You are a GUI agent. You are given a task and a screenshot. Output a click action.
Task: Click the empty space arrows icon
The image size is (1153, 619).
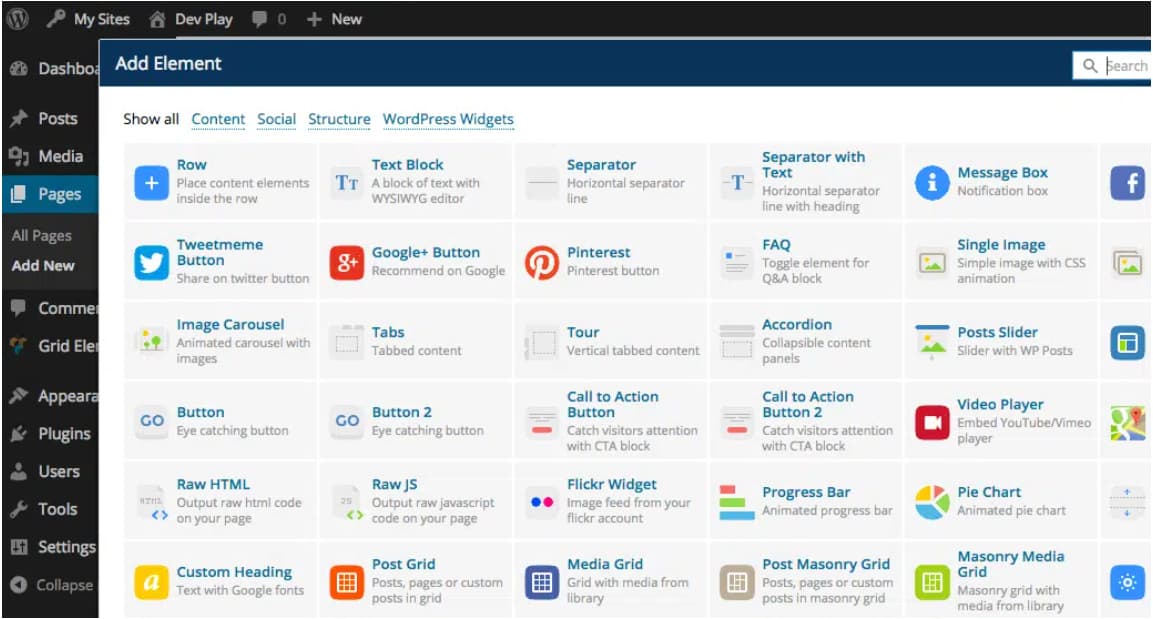click(x=1127, y=502)
